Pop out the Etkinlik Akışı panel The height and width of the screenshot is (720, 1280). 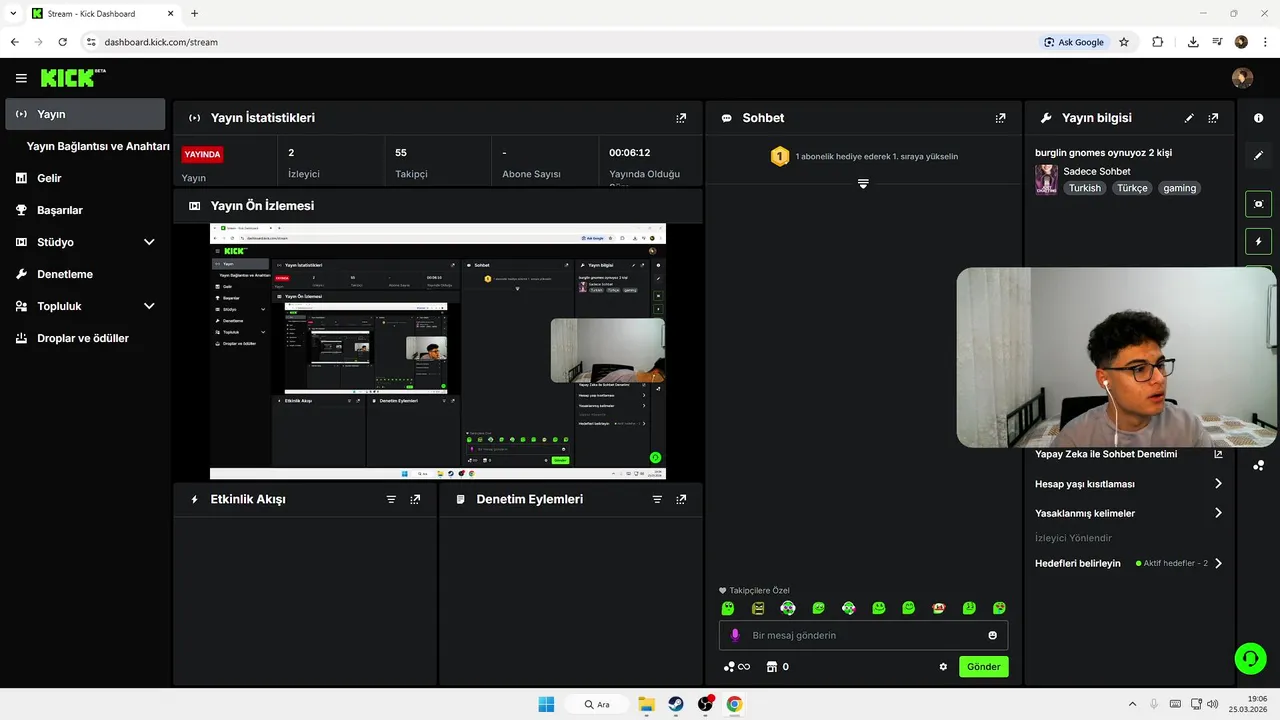click(415, 499)
